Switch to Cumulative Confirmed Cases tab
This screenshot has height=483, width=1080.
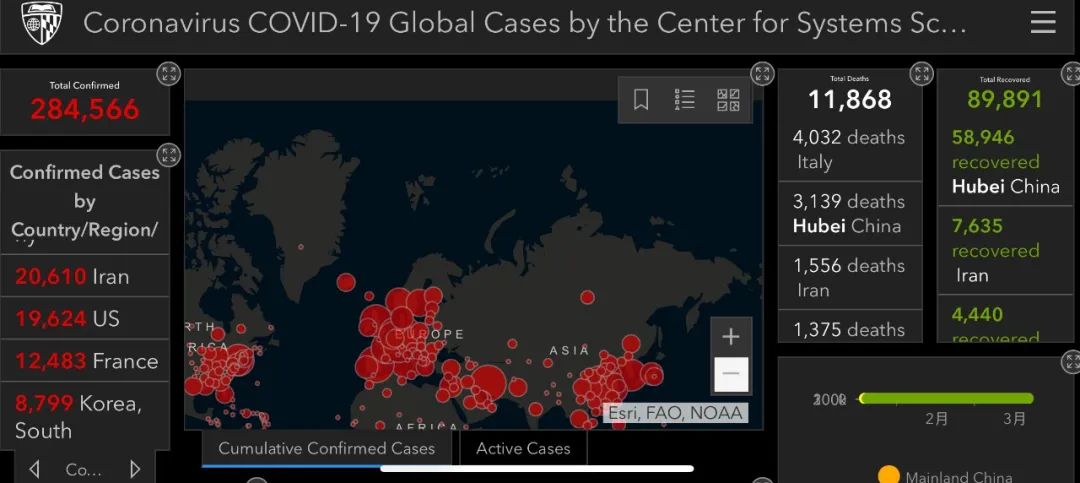[326, 449]
